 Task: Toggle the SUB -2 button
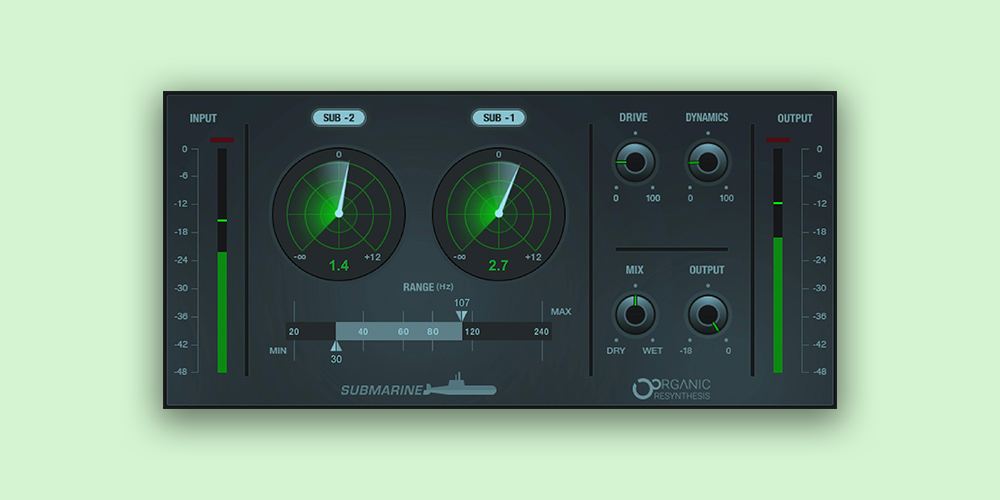(338, 117)
